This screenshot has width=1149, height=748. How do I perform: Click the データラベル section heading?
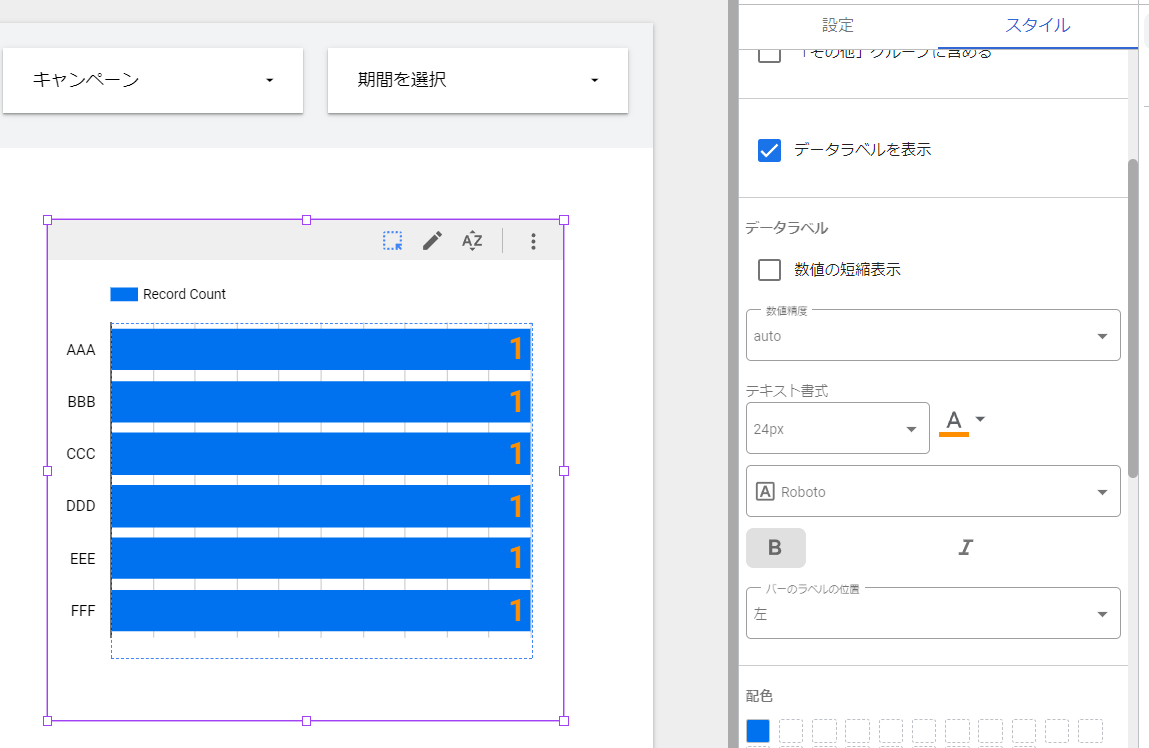click(x=786, y=228)
